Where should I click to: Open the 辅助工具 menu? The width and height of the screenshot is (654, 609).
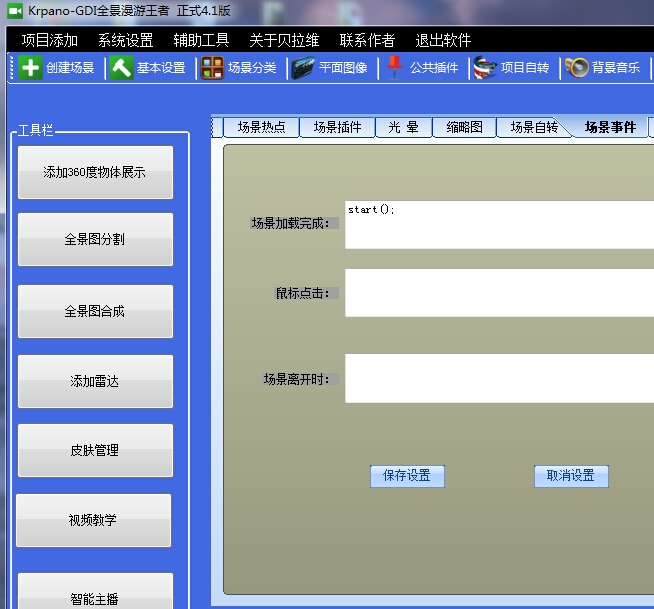[x=201, y=40]
